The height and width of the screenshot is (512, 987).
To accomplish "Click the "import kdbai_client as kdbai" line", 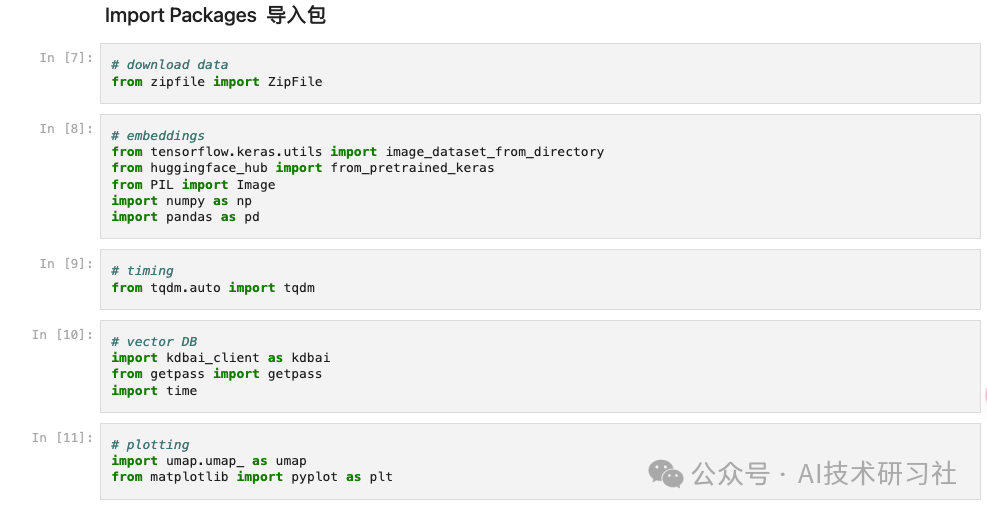I will pyautogui.click(x=220, y=358).
